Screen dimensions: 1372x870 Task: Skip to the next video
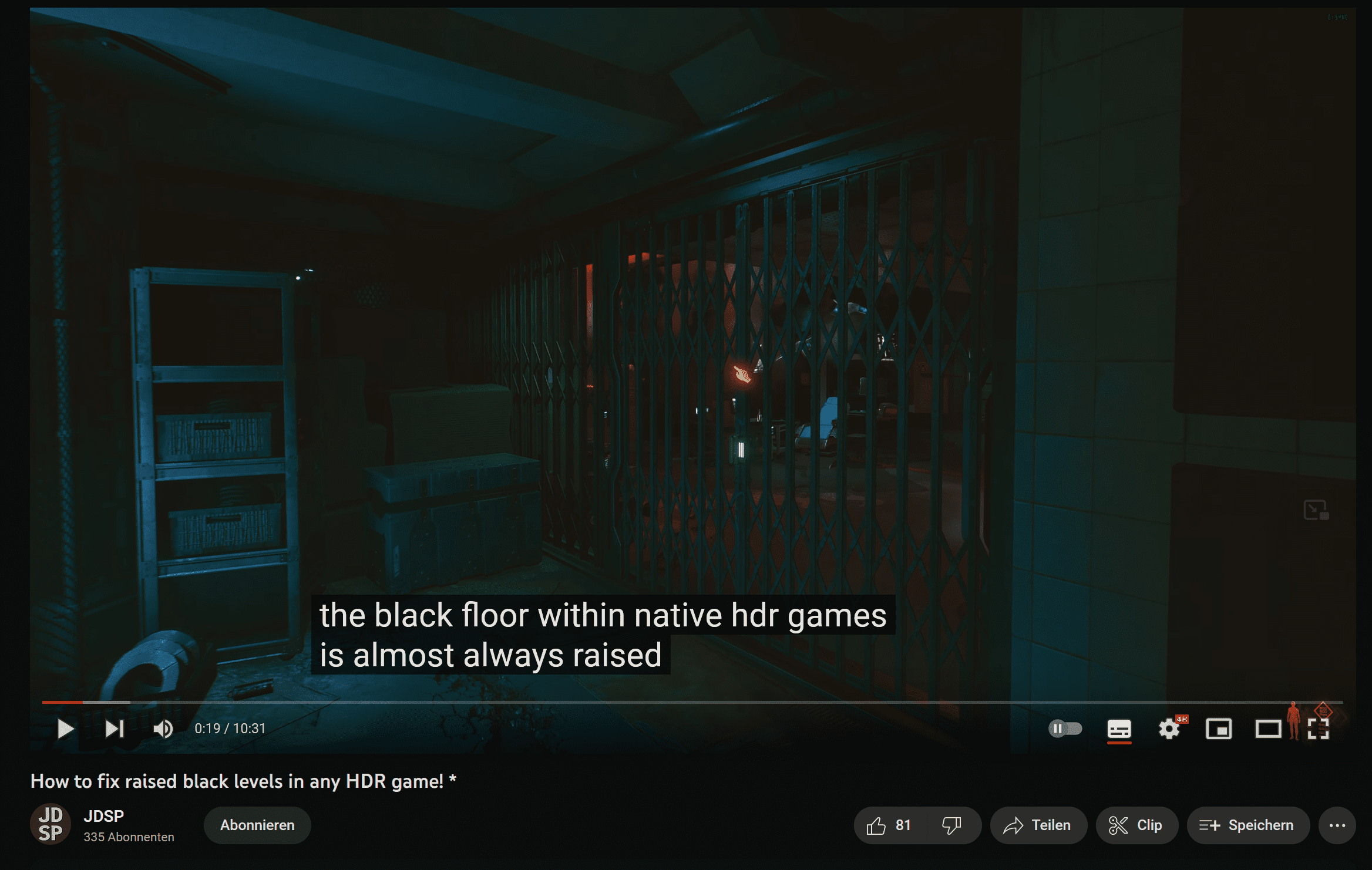115,729
